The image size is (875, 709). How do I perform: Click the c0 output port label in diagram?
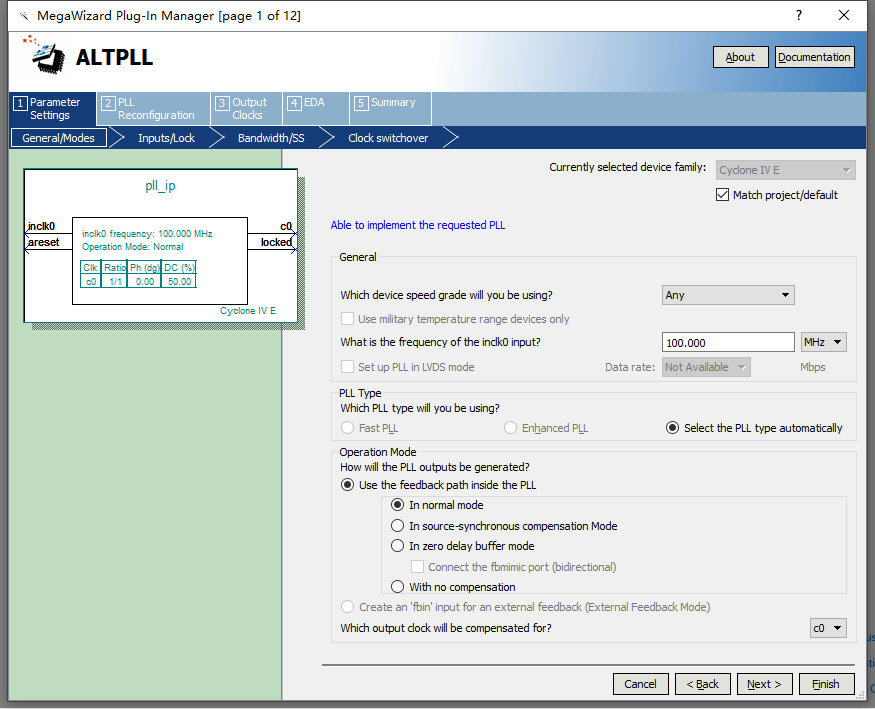pos(286,226)
